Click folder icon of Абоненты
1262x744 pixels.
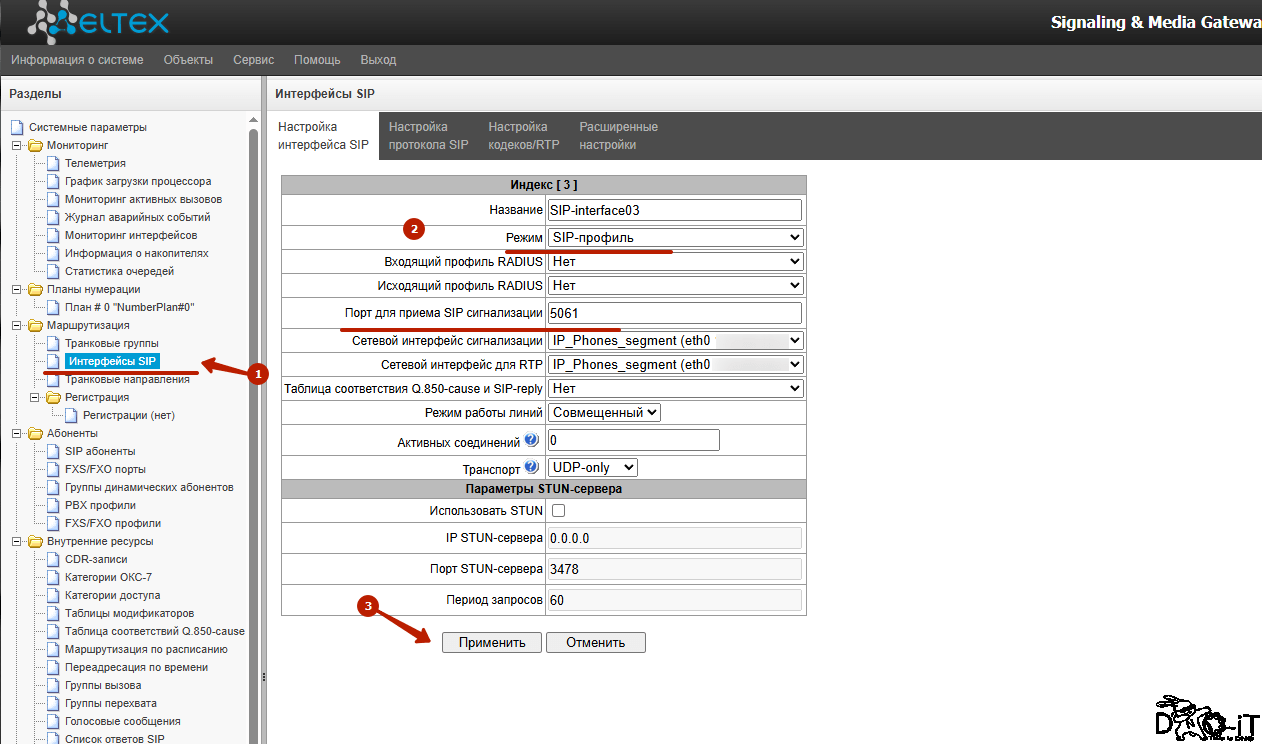[x=35, y=433]
